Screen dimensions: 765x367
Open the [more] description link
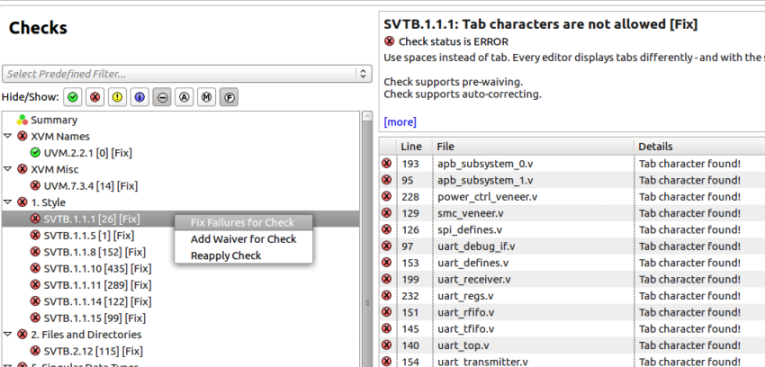(x=400, y=122)
